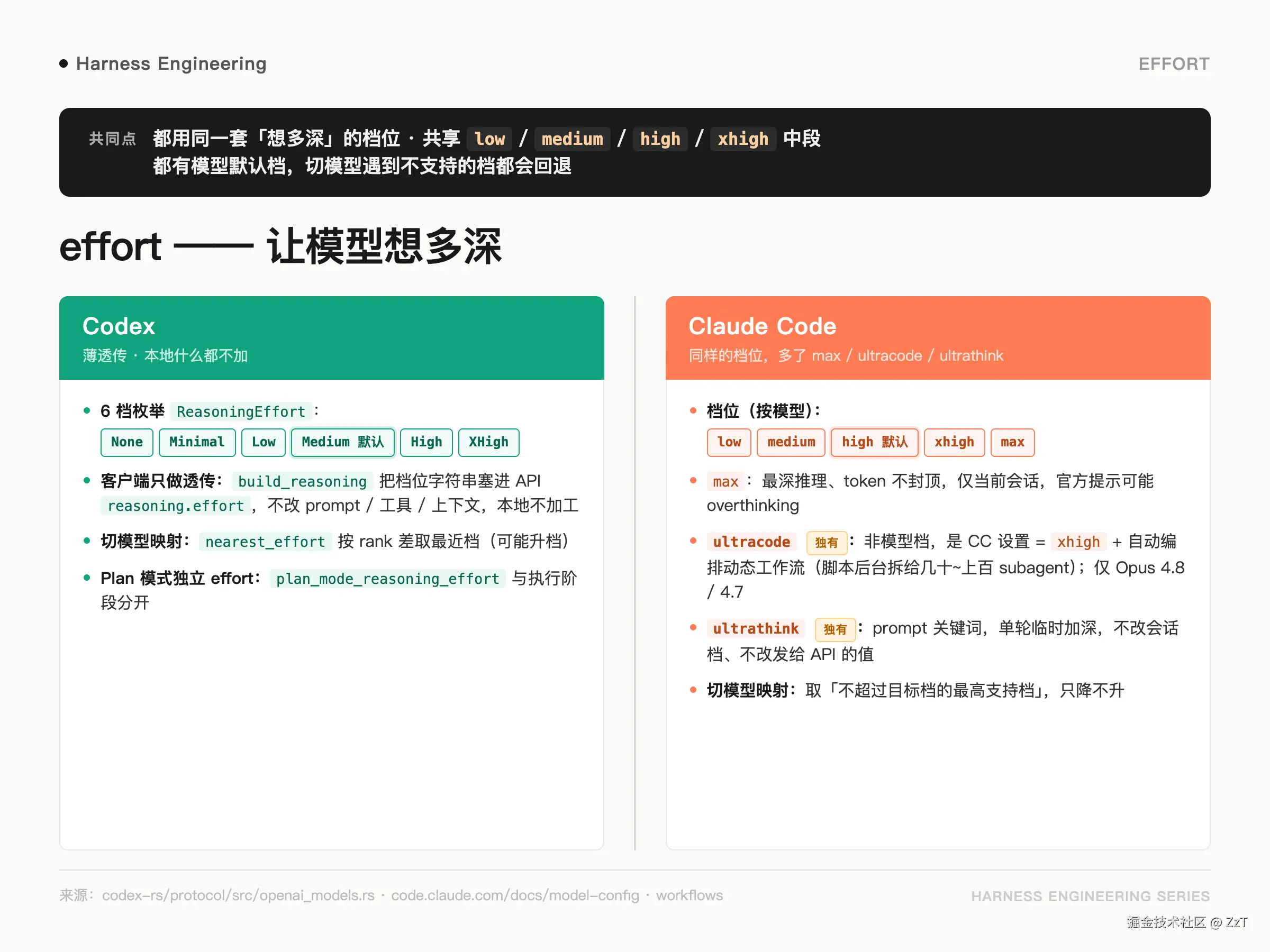Click the 'low' code chip in dark banner
Image resolution: width=1270 pixels, height=952 pixels.
(489, 139)
